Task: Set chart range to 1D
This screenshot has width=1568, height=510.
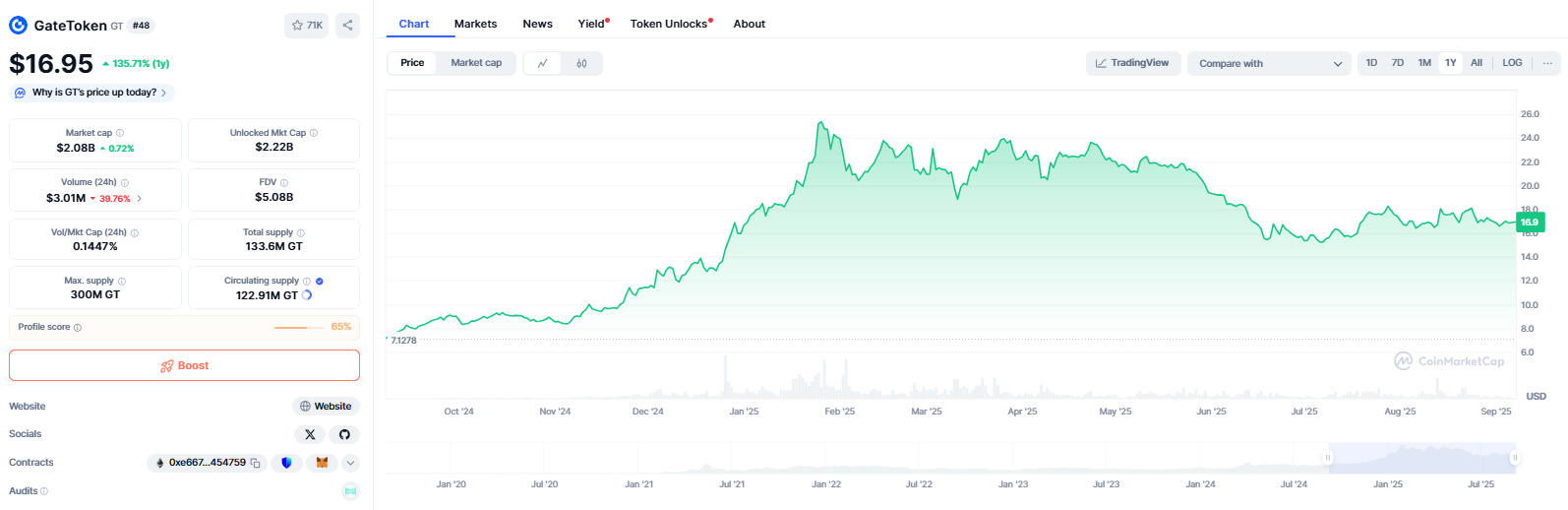Action: tap(1371, 63)
